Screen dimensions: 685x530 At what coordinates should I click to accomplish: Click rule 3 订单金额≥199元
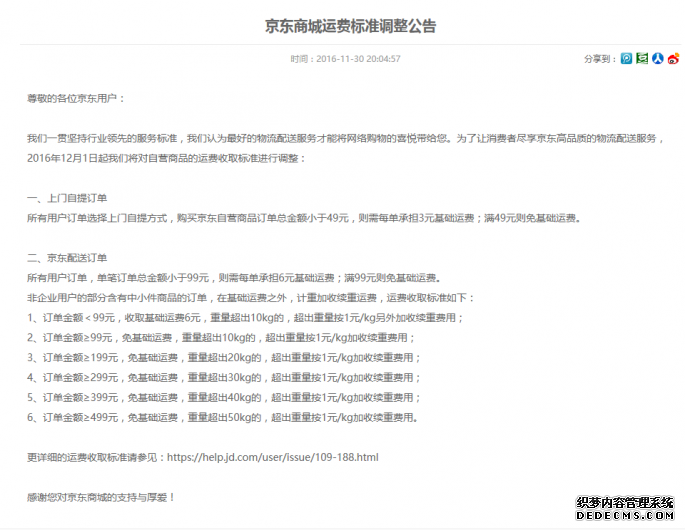click(x=224, y=358)
